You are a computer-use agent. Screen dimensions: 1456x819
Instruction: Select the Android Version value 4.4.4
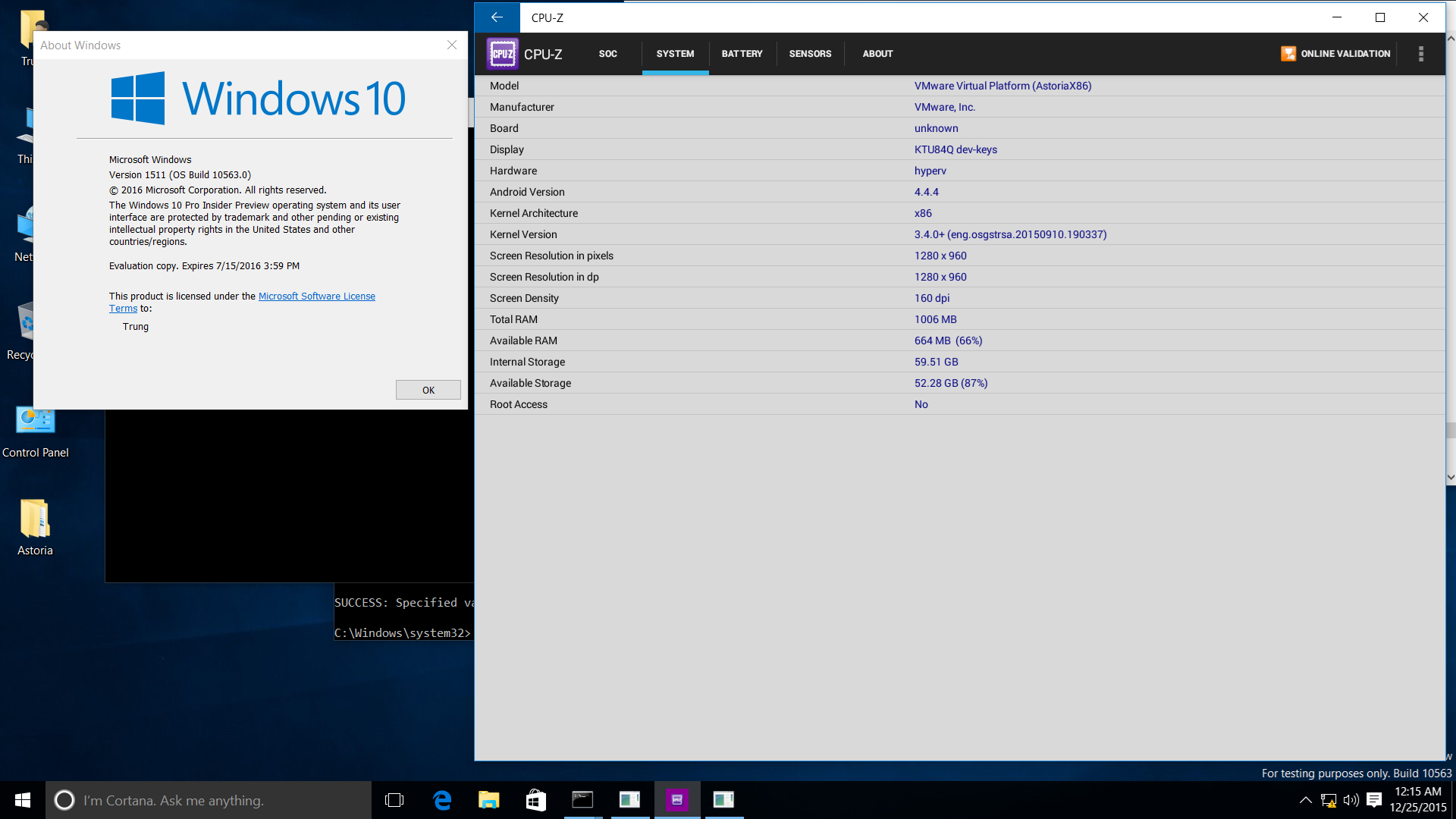[927, 192]
